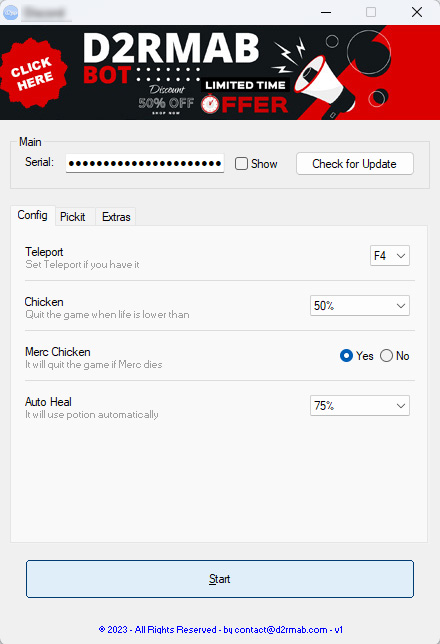440x644 pixels.
Task: Maximize the application window
Action: [x=371, y=12]
